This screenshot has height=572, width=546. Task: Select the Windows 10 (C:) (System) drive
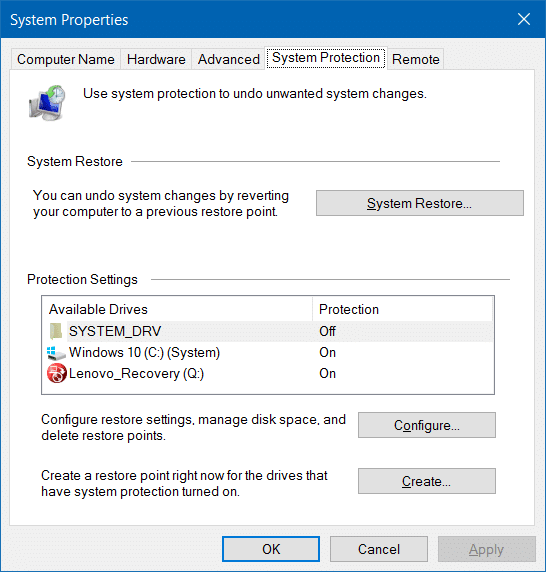(x=269, y=352)
